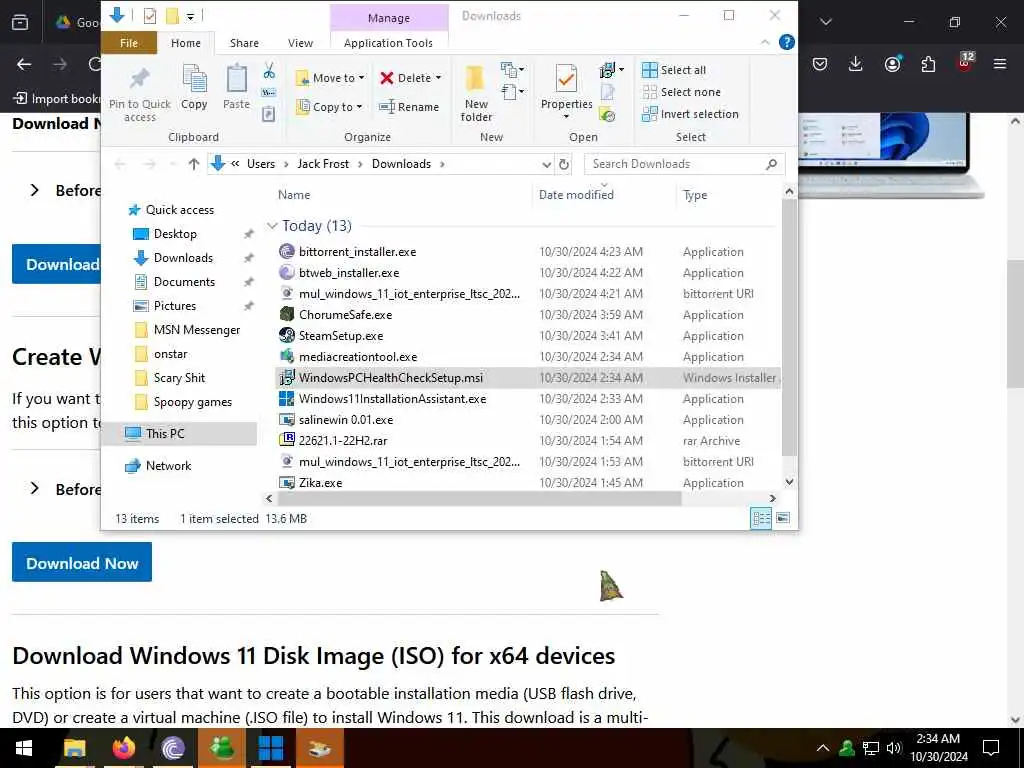Expand the address bar history dropdown

(547, 165)
